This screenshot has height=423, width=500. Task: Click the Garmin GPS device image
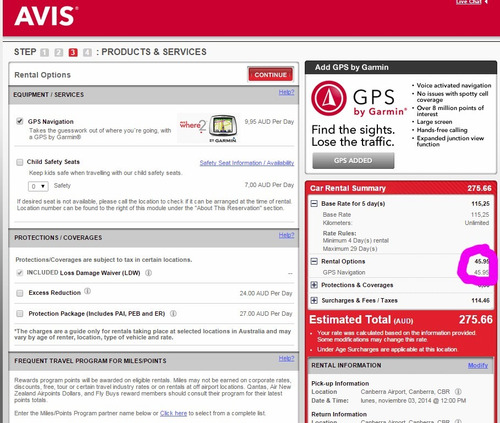click(224, 127)
